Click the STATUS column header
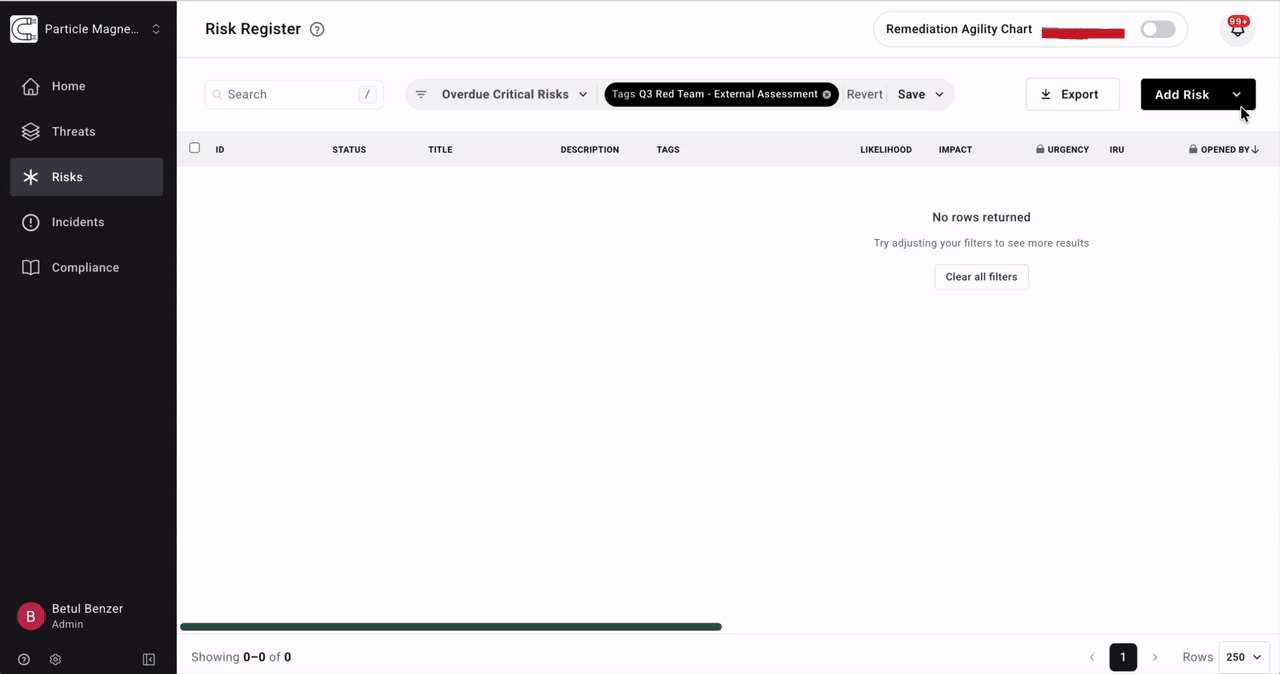The image size is (1280, 674). click(x=349, y=149)
